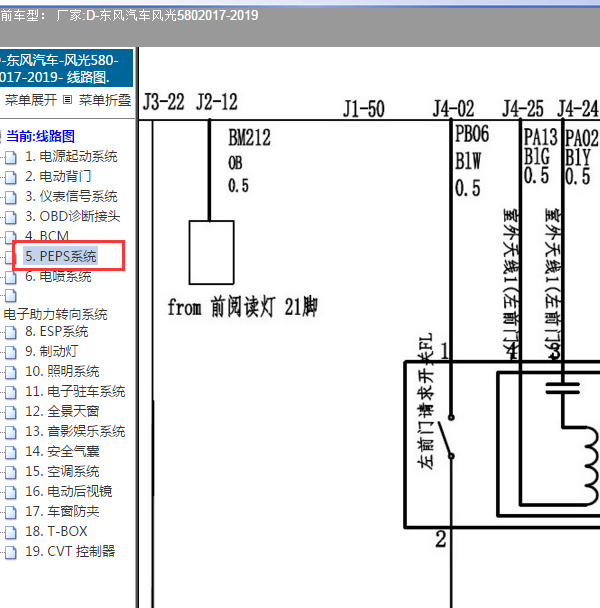
Task: Open 17. 车窗防夹 diagram
Action: pos(62,511)
